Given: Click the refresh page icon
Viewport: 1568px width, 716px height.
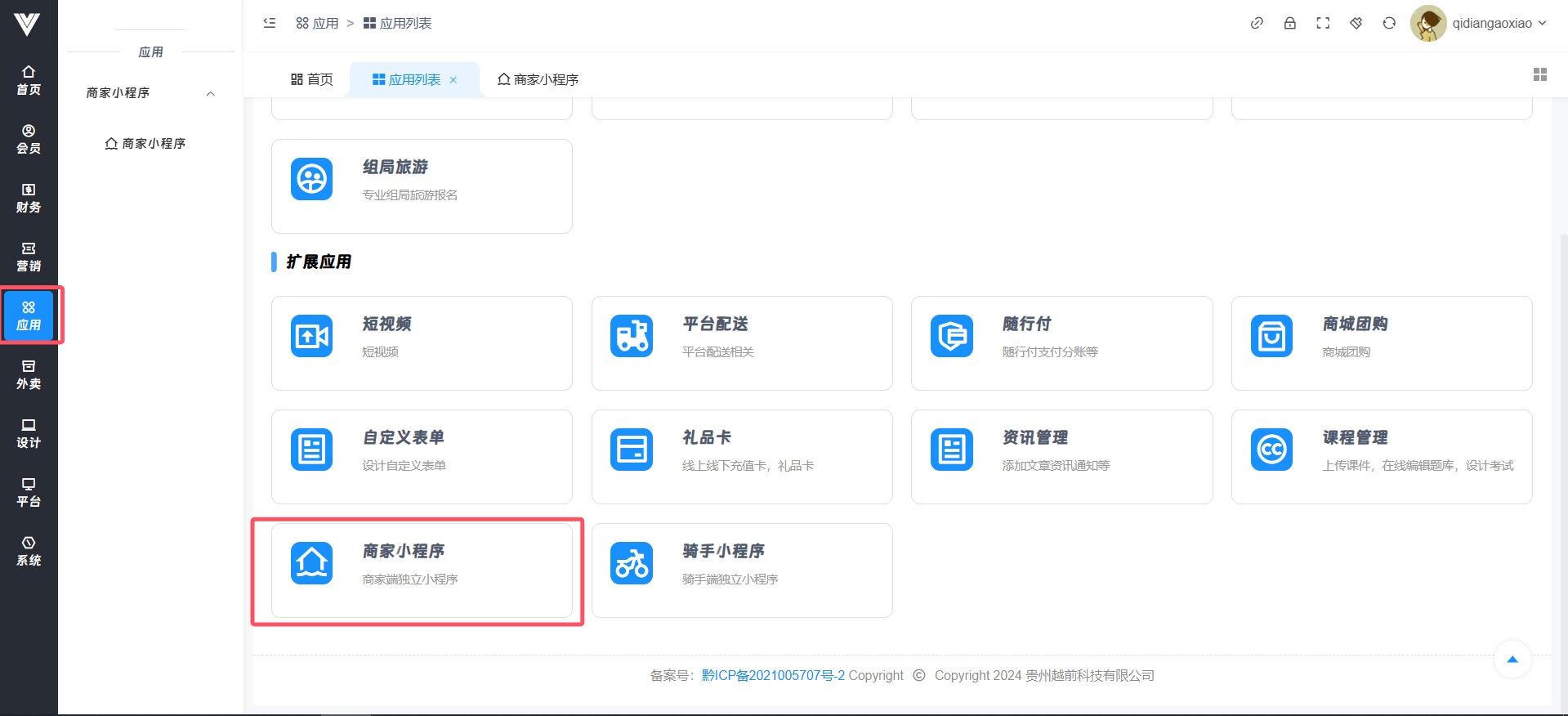Looking at the screenshot, I should 1389,23.
